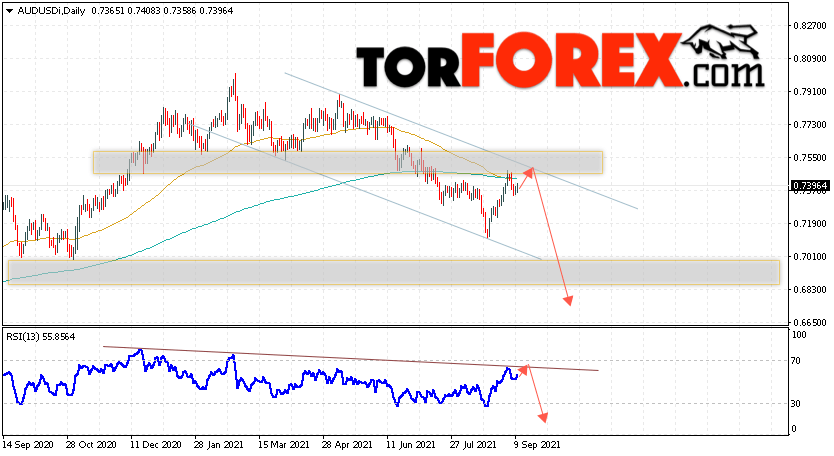Select the brown RSI resistance trendline
The width and height of the screenshot is (834, 456).
(351, 359)
